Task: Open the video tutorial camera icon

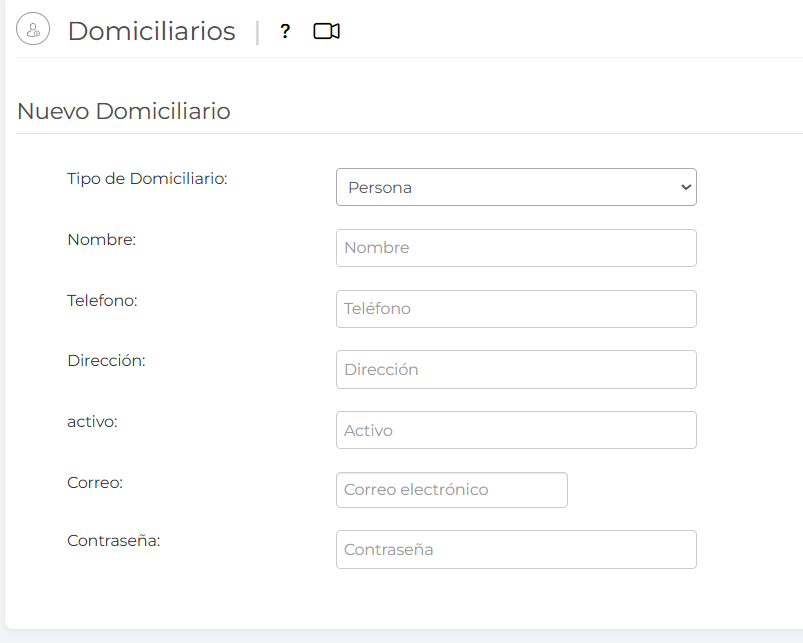Action: coord(326,31)
